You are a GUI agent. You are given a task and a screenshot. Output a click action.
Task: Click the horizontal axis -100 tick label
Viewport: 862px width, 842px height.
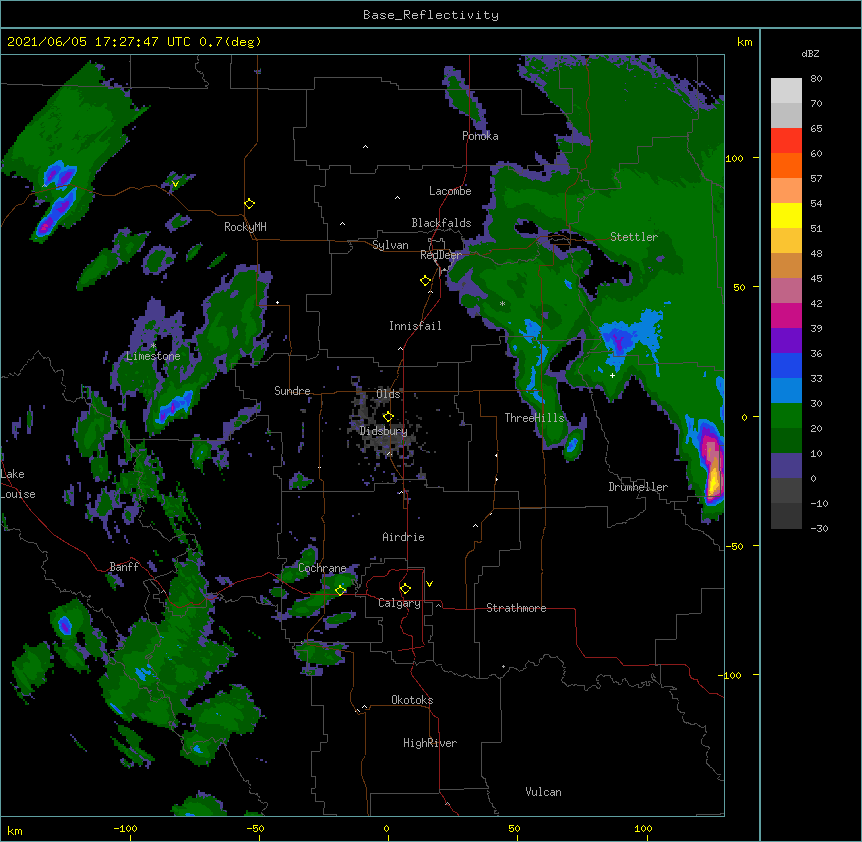125,828
